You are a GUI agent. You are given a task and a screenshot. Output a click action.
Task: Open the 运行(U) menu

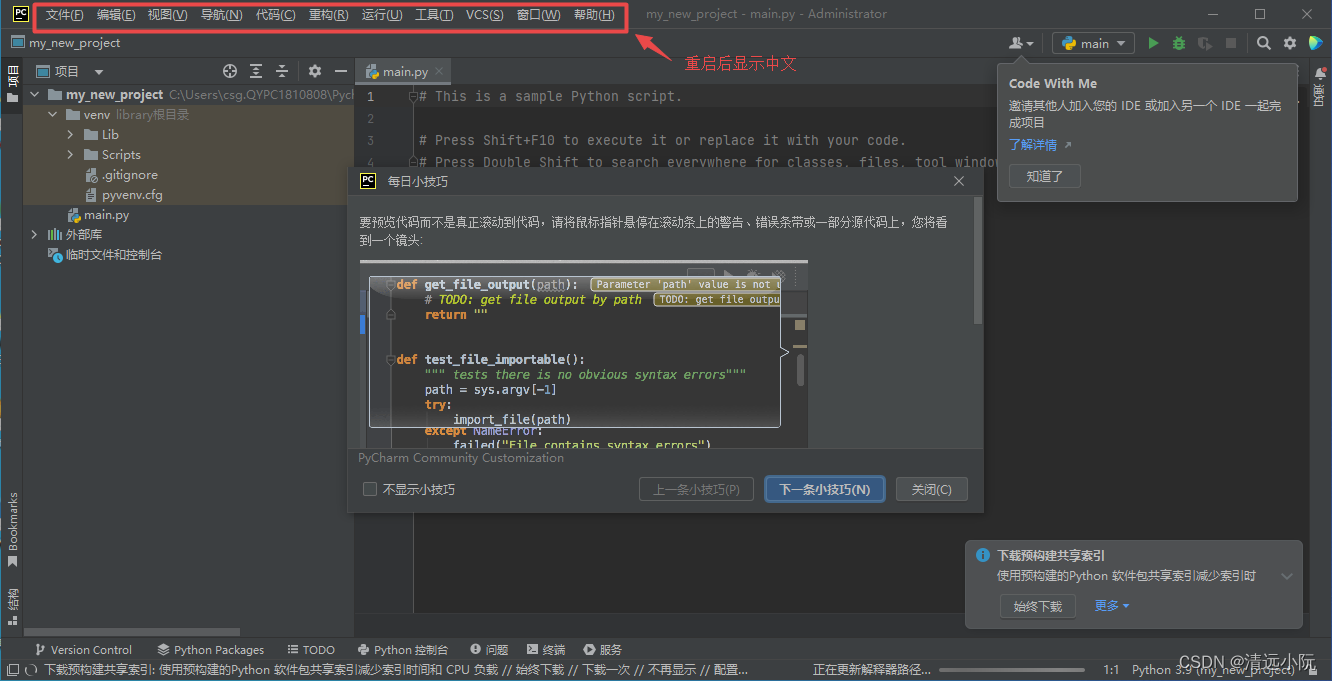(382, 15)
